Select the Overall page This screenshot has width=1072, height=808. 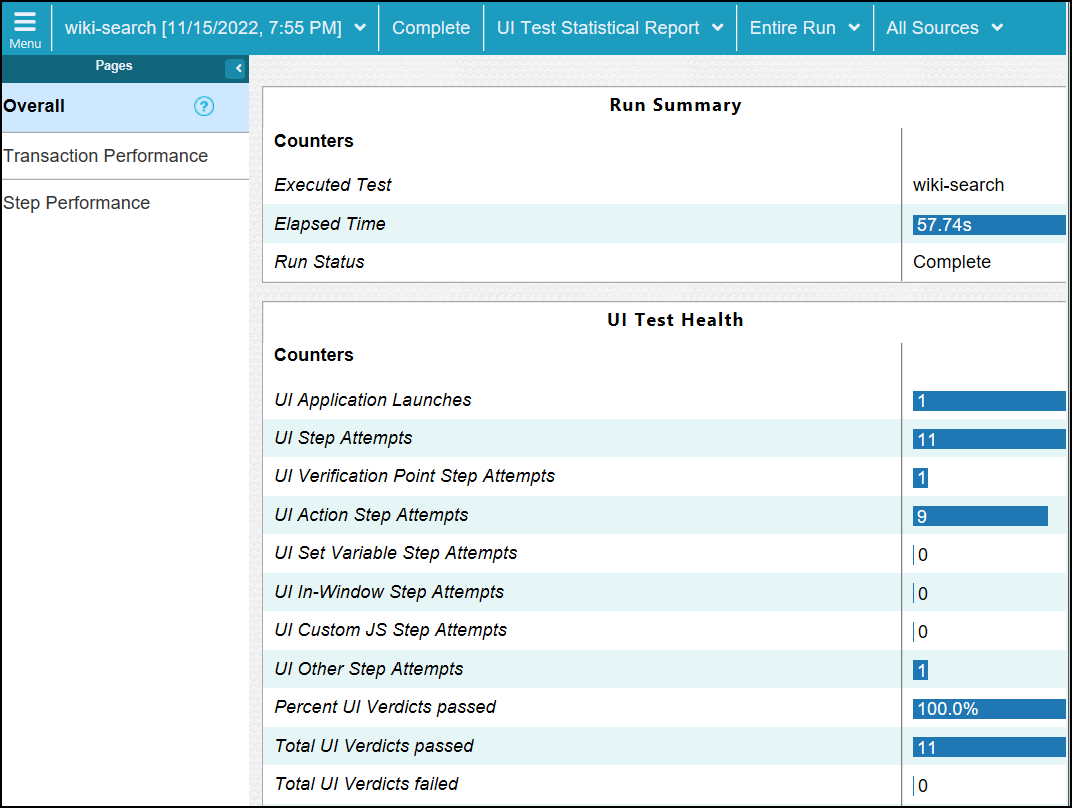35,106
